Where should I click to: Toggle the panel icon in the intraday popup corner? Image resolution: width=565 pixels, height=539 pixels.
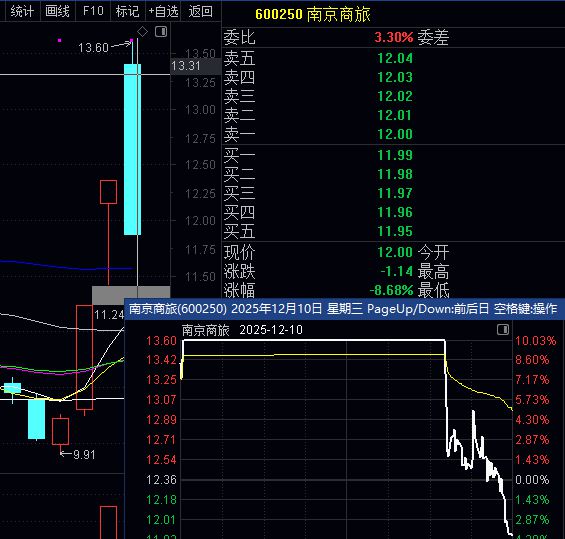(503, 329)
